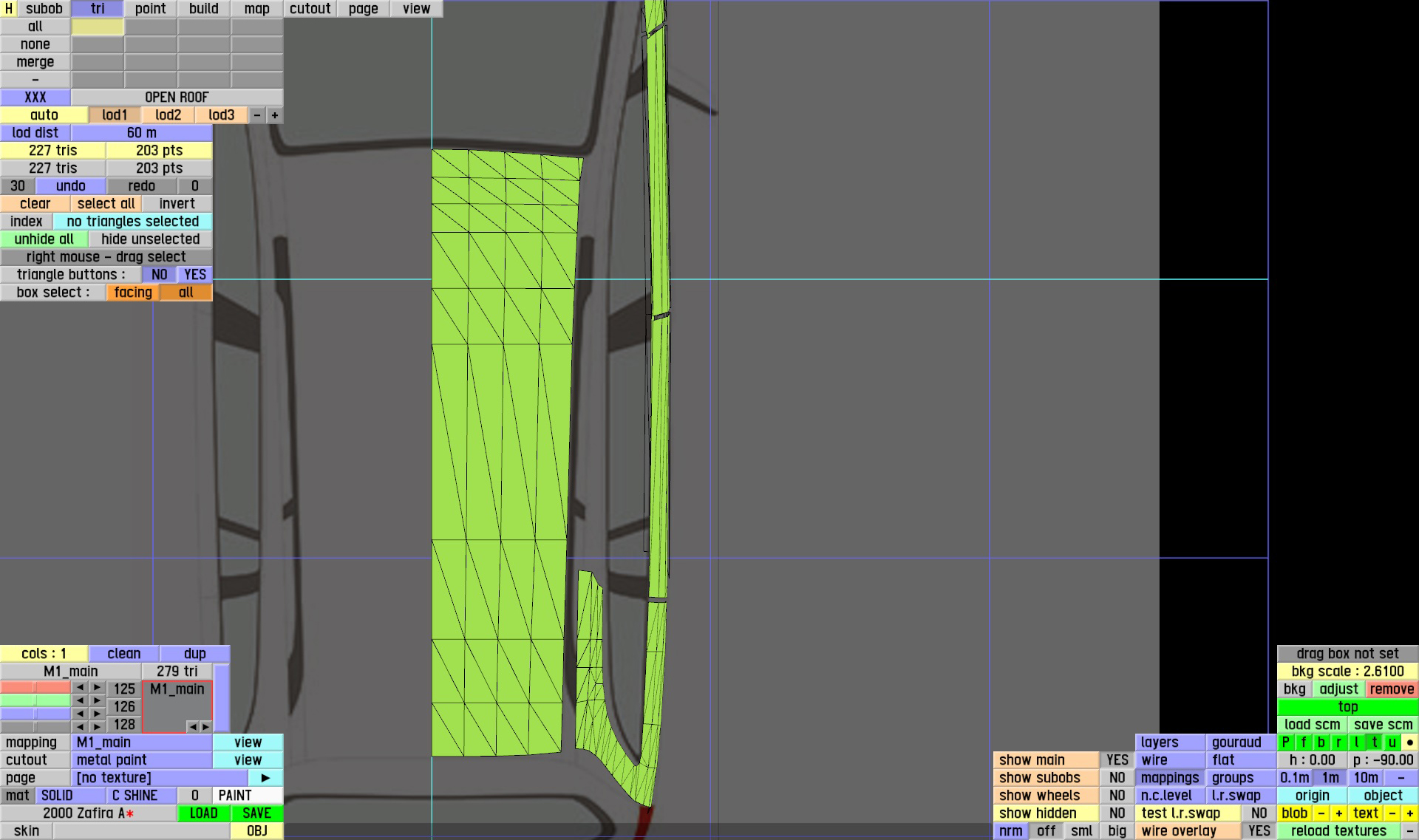The height and width of the screenshot is (840, 1419).
Task: Click the plus button beside blob
Action: (1338, 813)
